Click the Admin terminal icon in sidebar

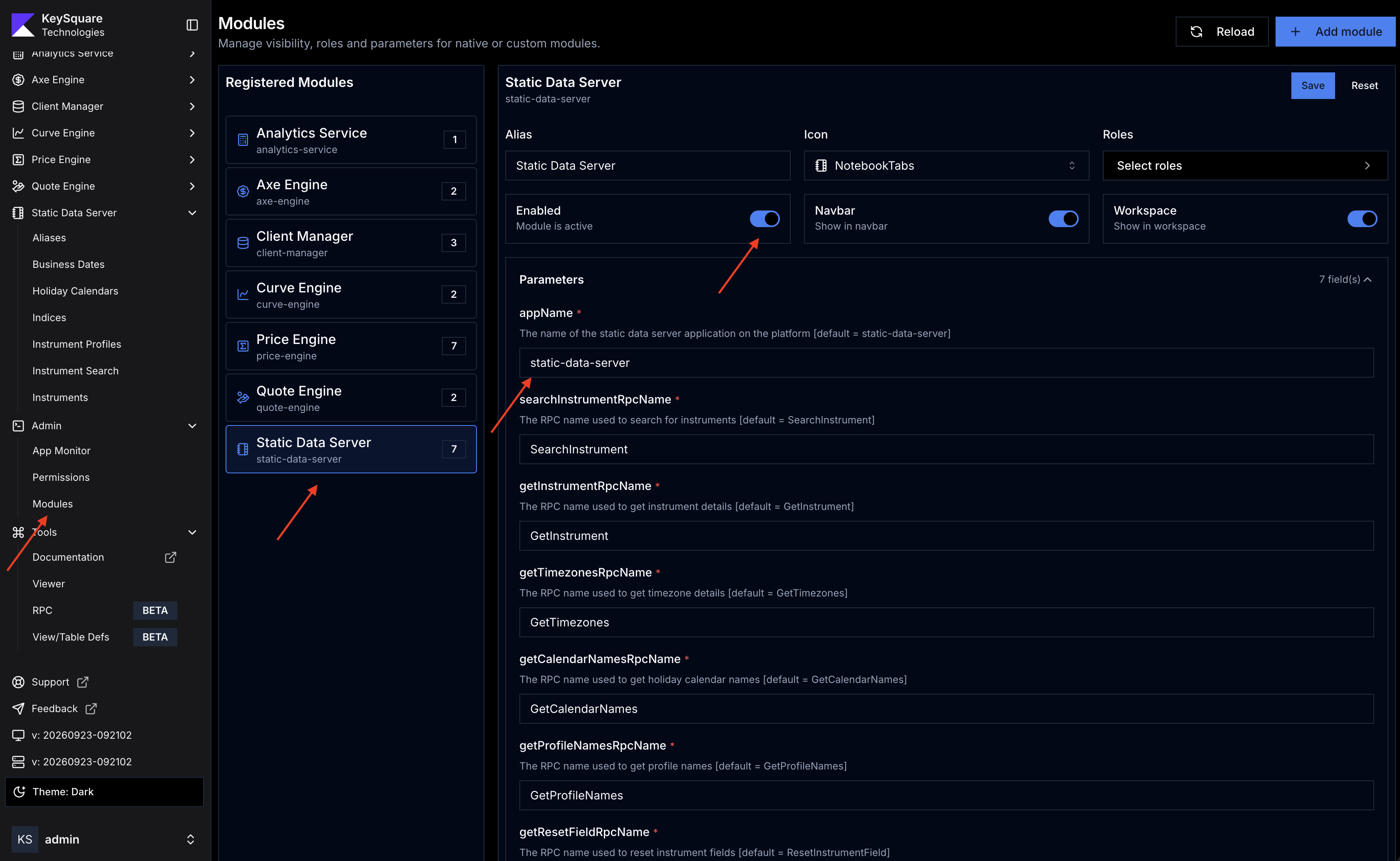[18, 426]
